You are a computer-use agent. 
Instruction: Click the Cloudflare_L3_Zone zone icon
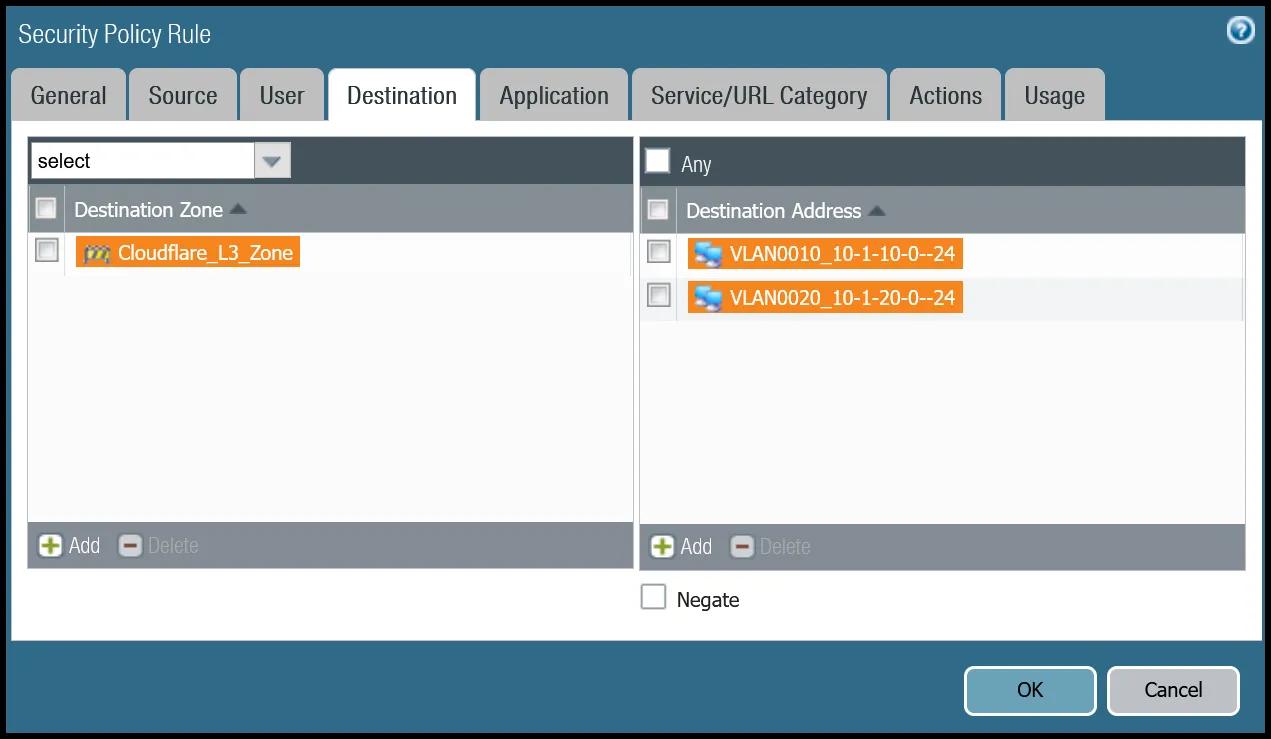pos(97,253)
